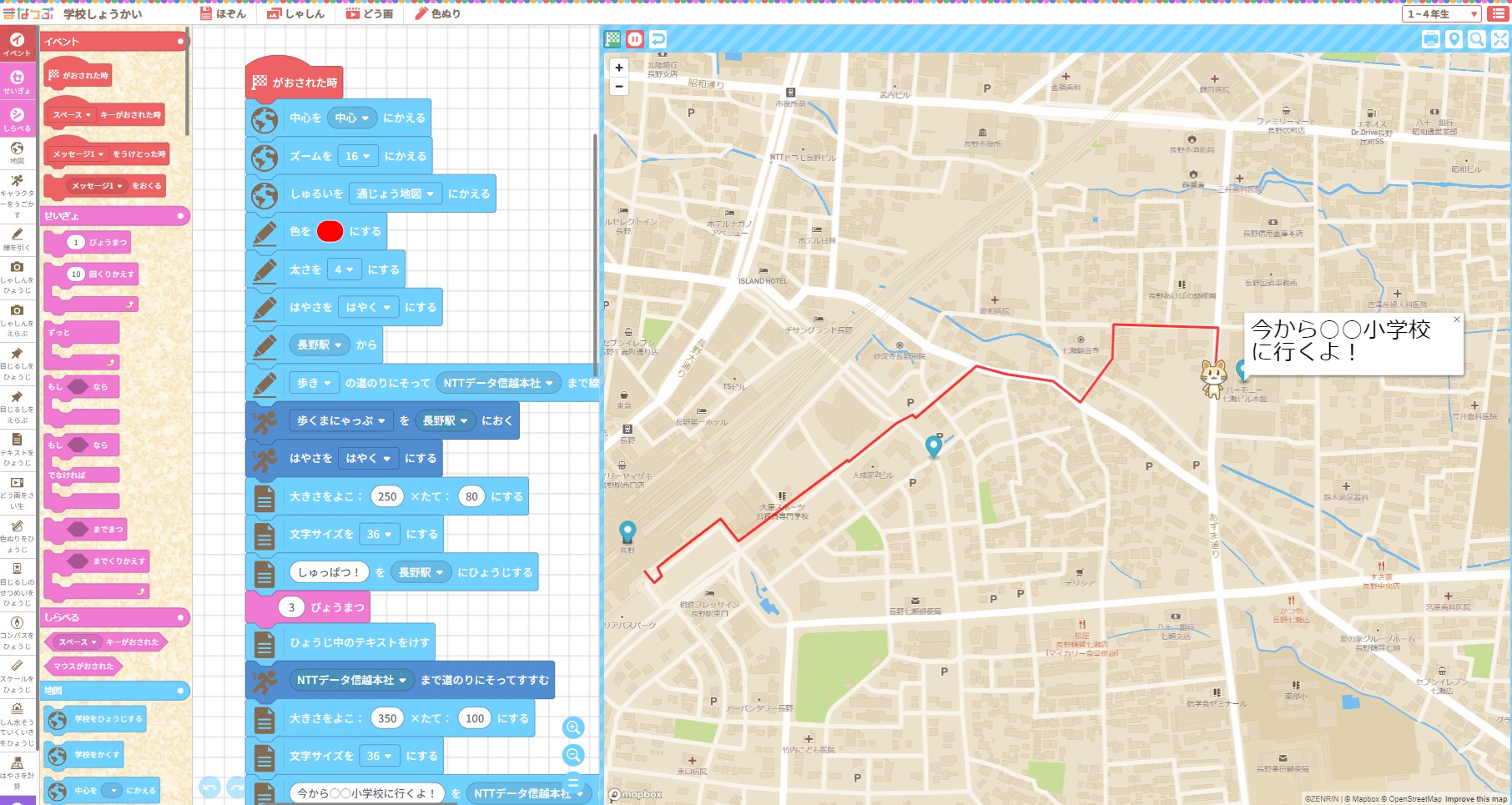The image size is (1512, 805).
Task: Click the 長野 station marker pin on the map
Action: point(627,531)
